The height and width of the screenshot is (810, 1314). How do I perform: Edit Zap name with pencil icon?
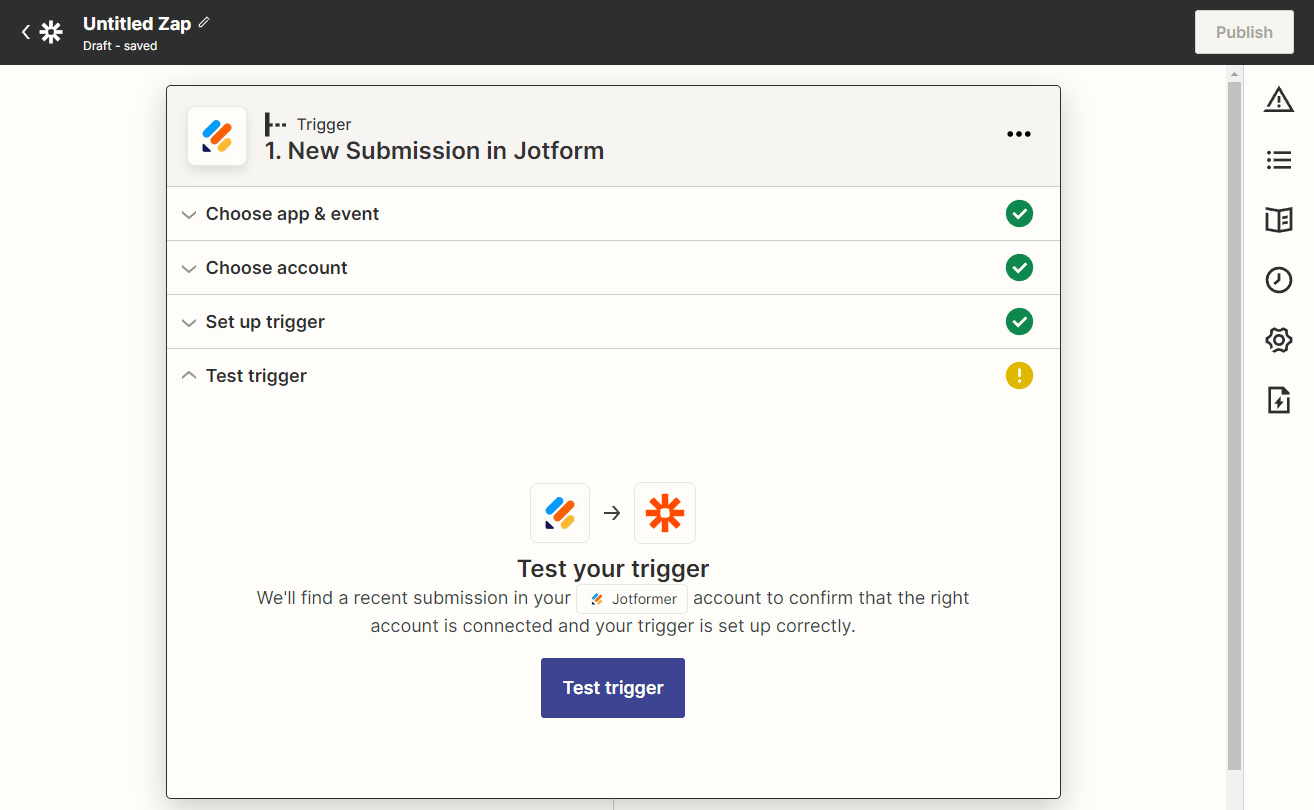click(x=204, y=22)
